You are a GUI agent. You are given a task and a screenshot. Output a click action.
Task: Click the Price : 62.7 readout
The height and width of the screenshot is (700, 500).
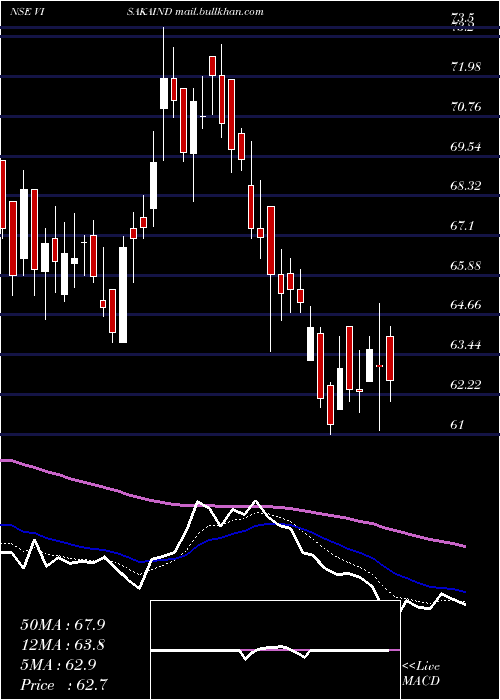coord(63,685)
